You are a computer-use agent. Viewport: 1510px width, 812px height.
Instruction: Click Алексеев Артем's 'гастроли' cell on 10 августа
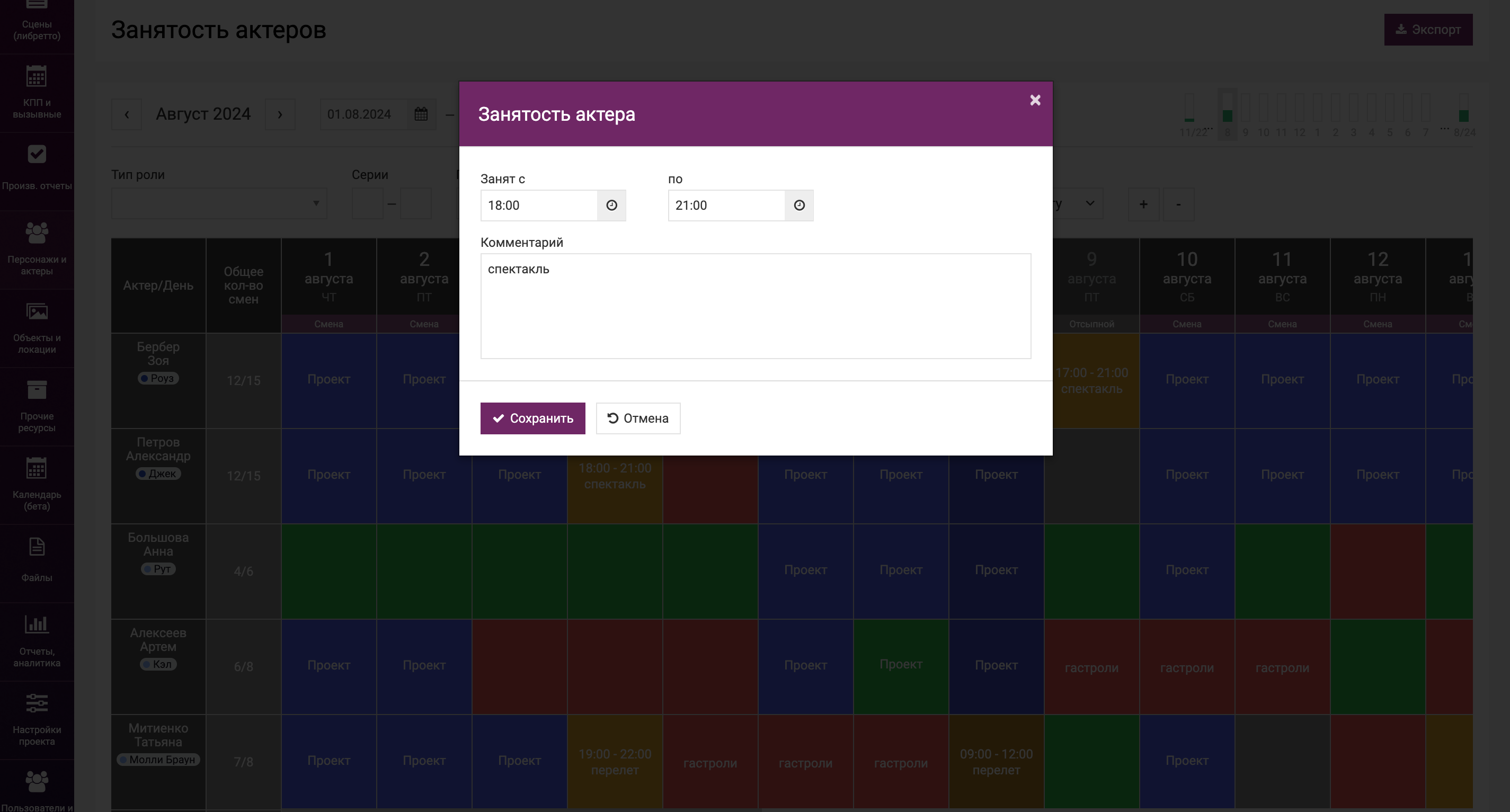[x=1187, y=667]
